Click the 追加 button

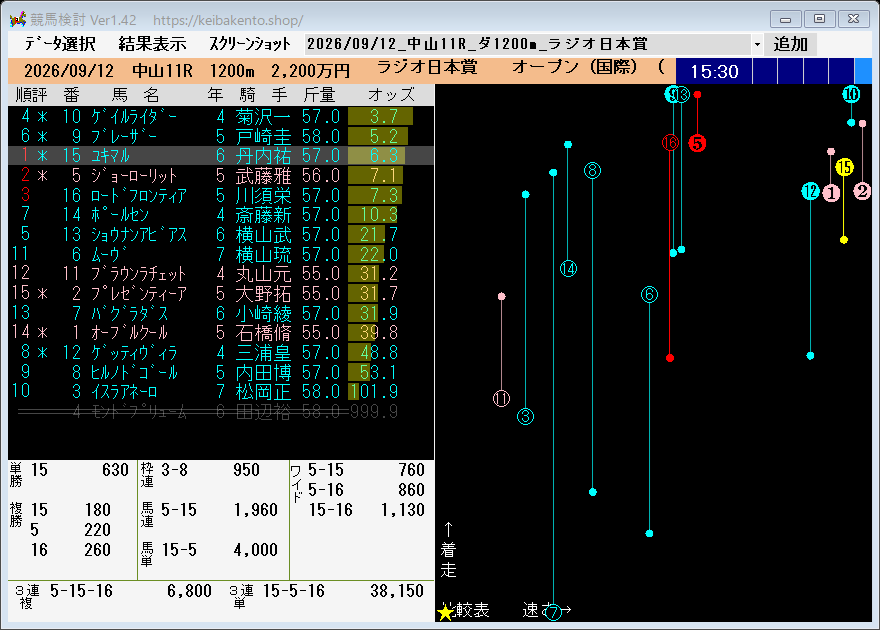tap(790, 44)
